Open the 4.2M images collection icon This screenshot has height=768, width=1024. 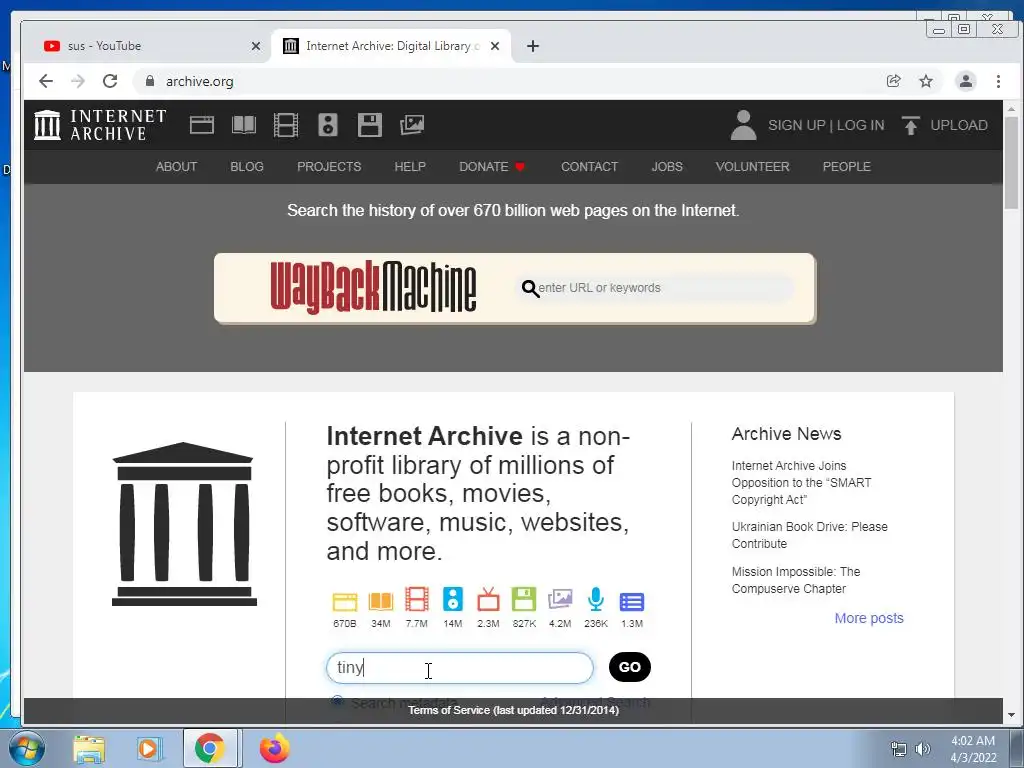click(x=560, y=600)
